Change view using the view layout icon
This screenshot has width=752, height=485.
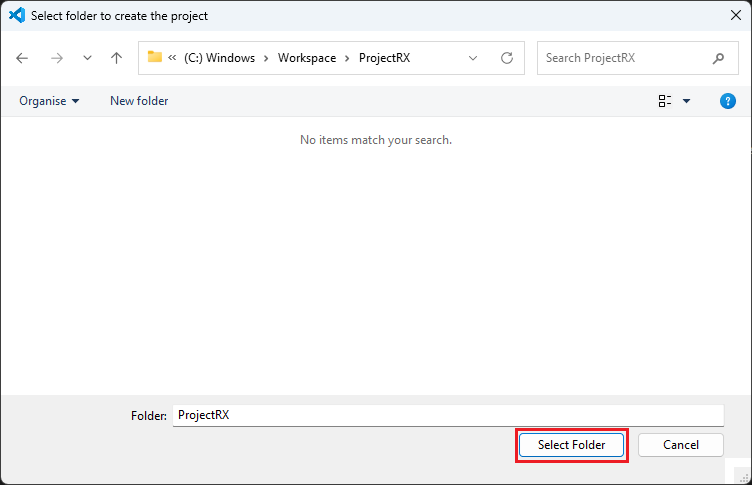pyautogui.click(x=665, y=101)
